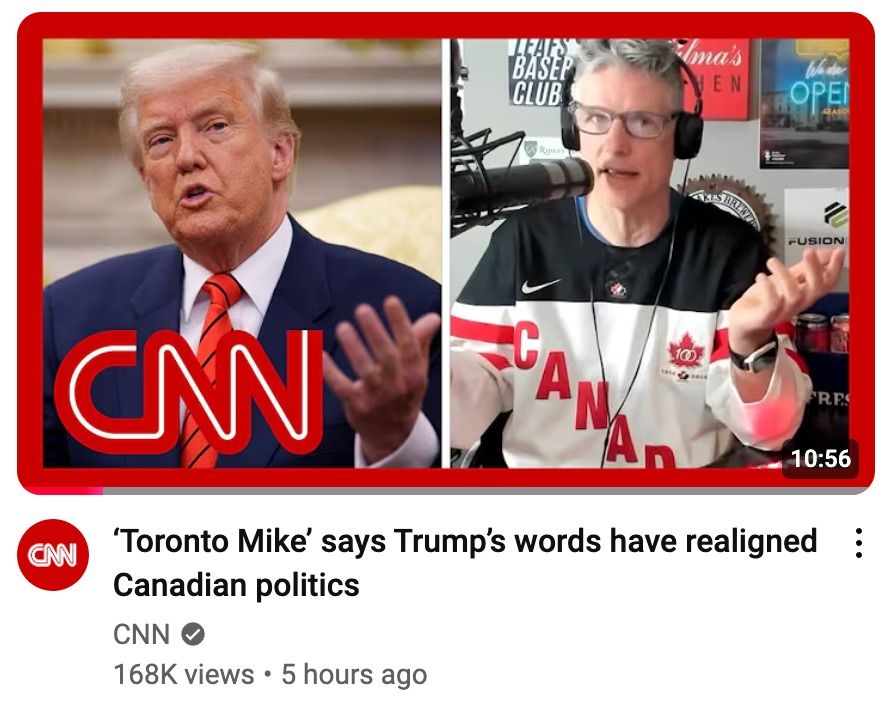Click the Leafs Baseball Club sign in thumbnail
The height and width of the screenshot is (714, 884).
coord(542,72)
